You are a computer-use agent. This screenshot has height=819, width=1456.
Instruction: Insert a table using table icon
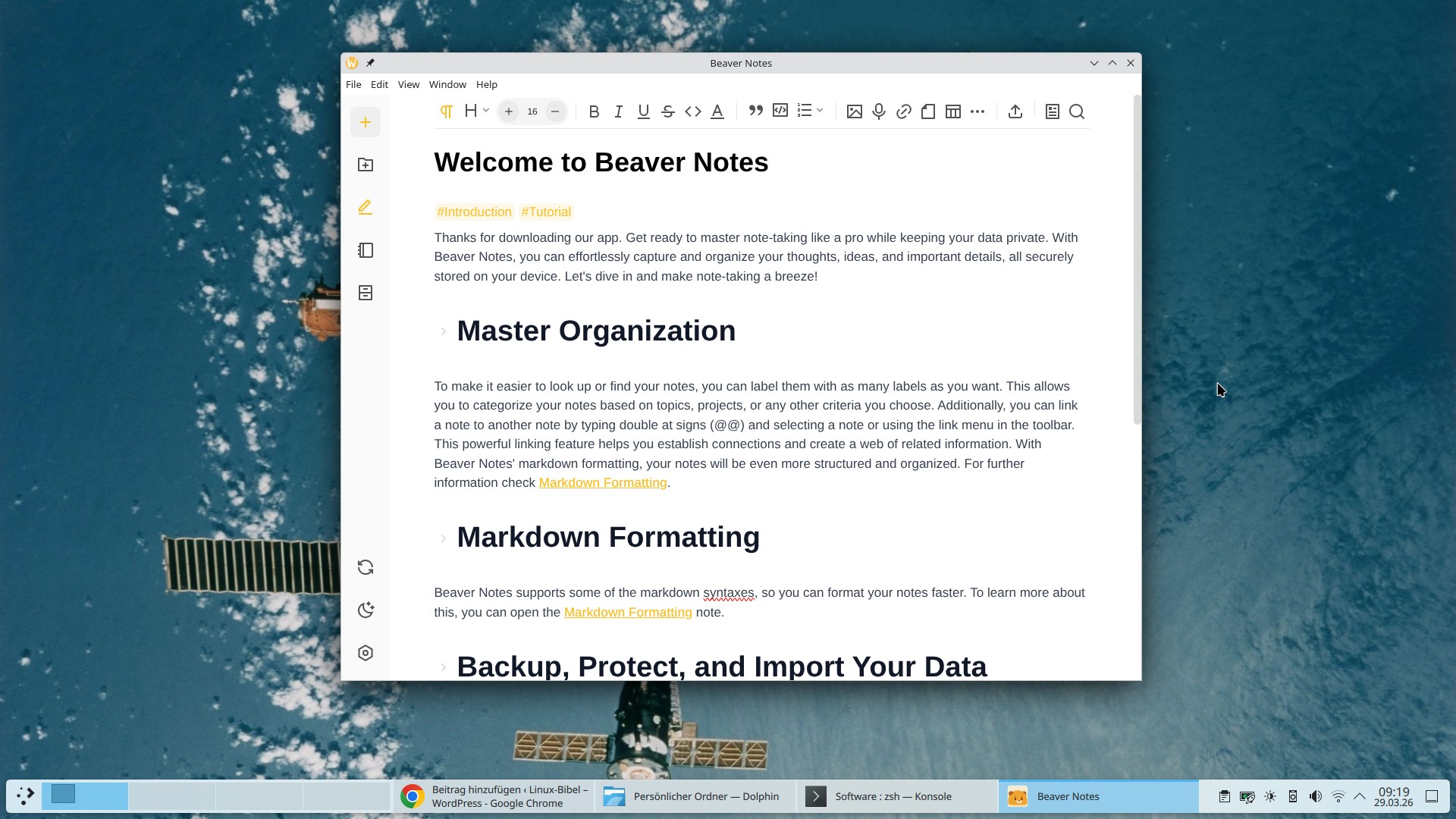[952, 111]
